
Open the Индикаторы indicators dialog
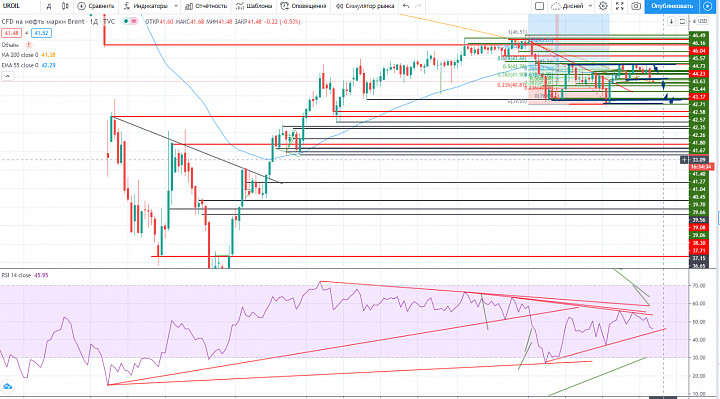146,6
